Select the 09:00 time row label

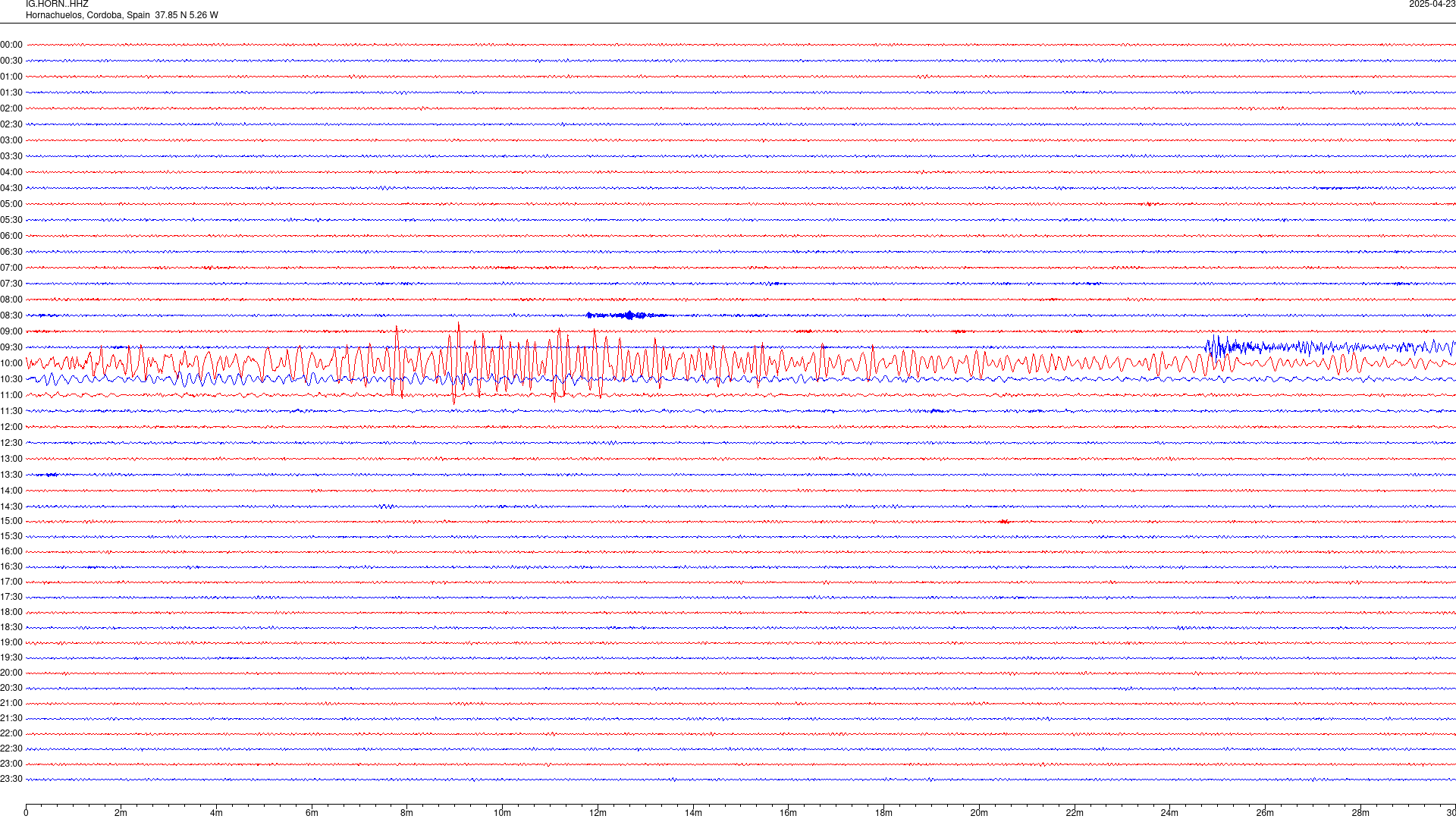click(11, 331)
